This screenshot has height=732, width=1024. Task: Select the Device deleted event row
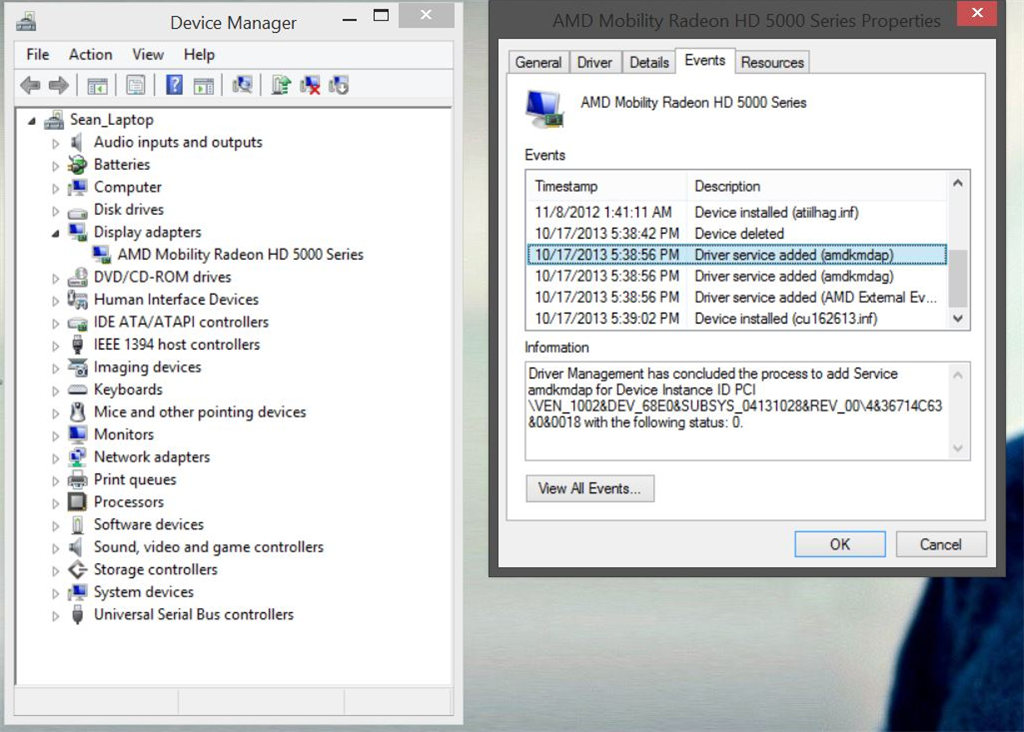pos(737,234)
